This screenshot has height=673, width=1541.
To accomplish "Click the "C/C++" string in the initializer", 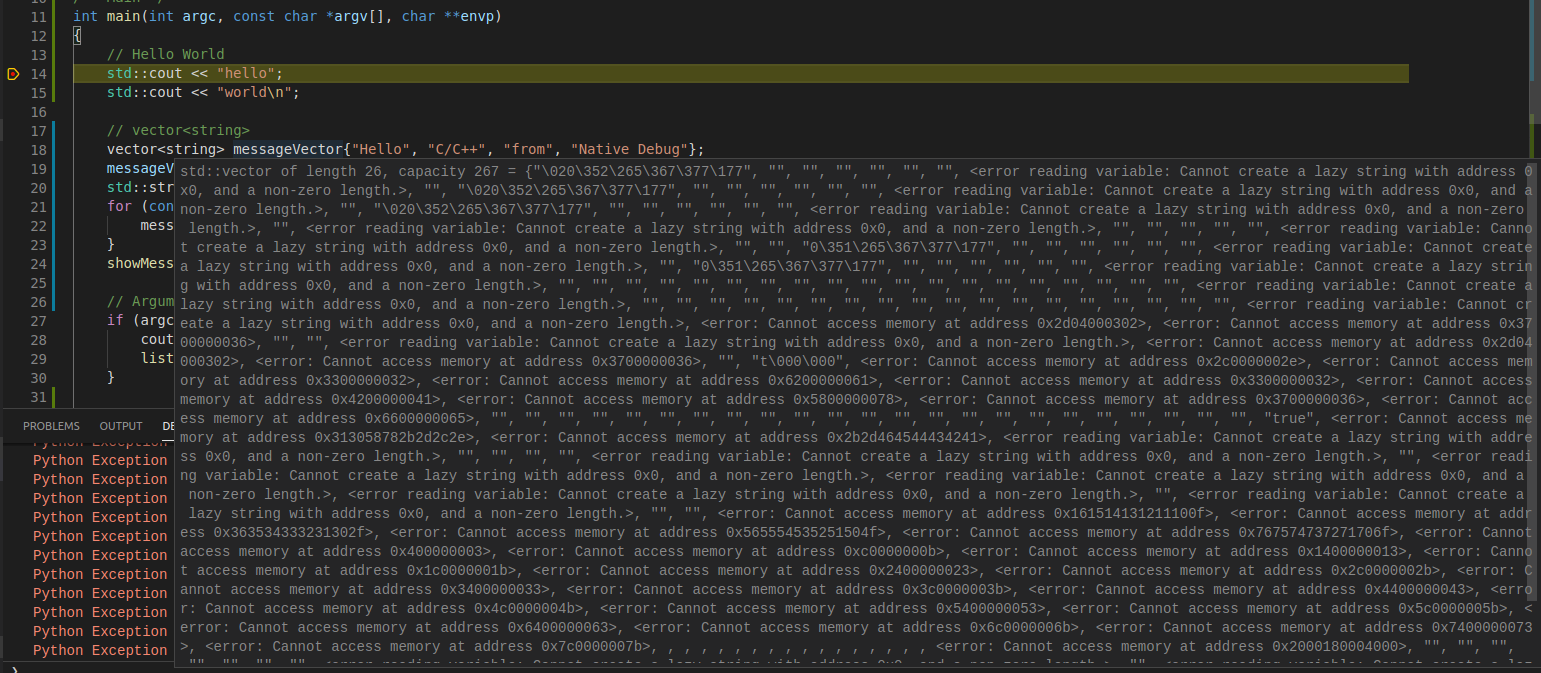I will coord(456,150).
